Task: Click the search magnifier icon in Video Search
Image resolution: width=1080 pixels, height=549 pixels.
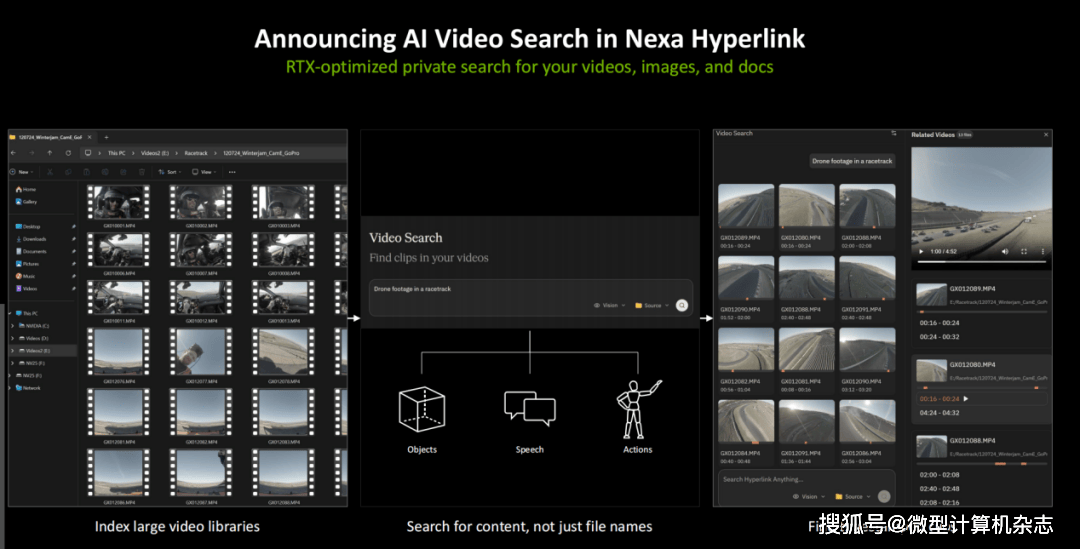Action: click(682, 305)
